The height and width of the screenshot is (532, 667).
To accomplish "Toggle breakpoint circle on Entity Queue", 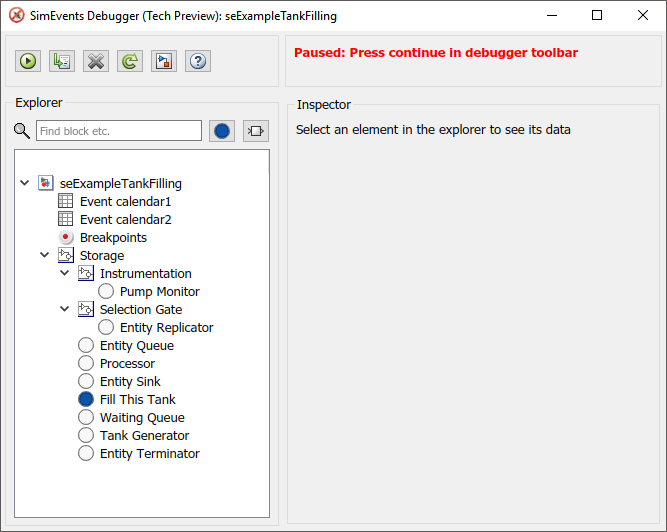I will (x=86, y=346).
